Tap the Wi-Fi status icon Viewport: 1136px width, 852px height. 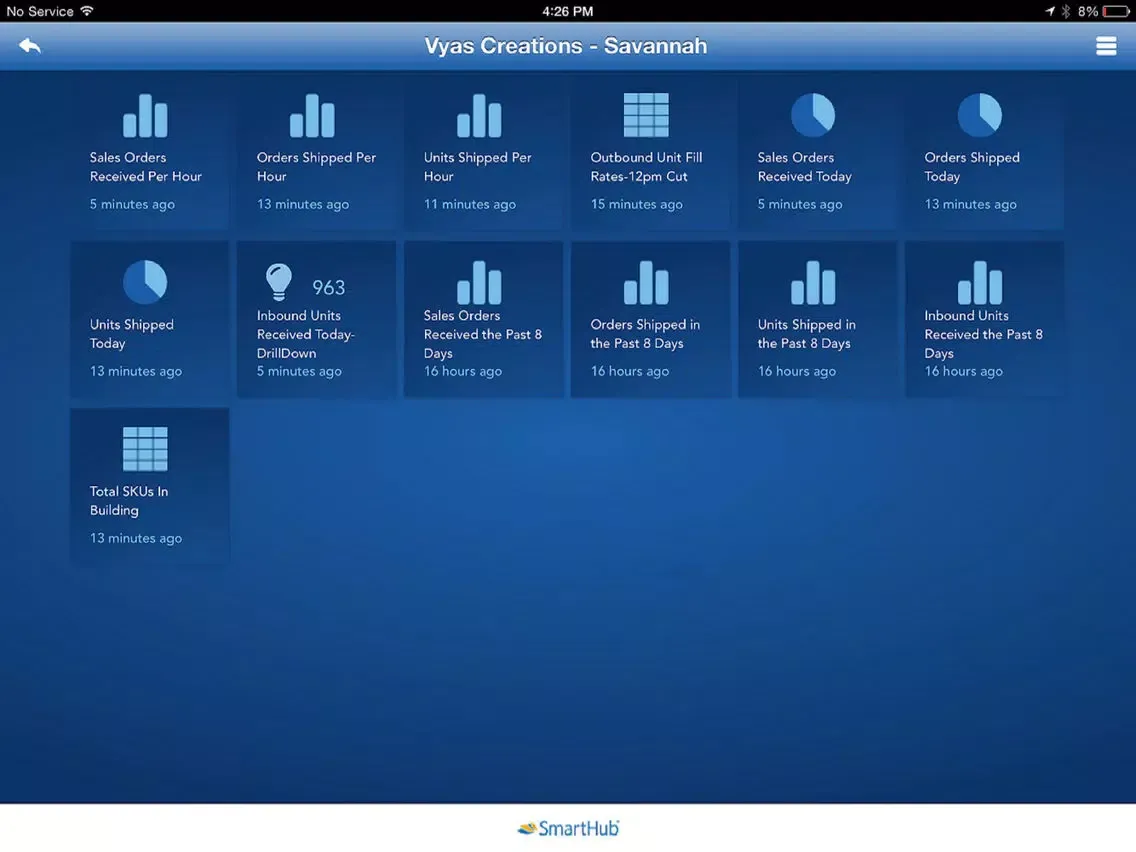pyautogui.click(x=87, y=11)
